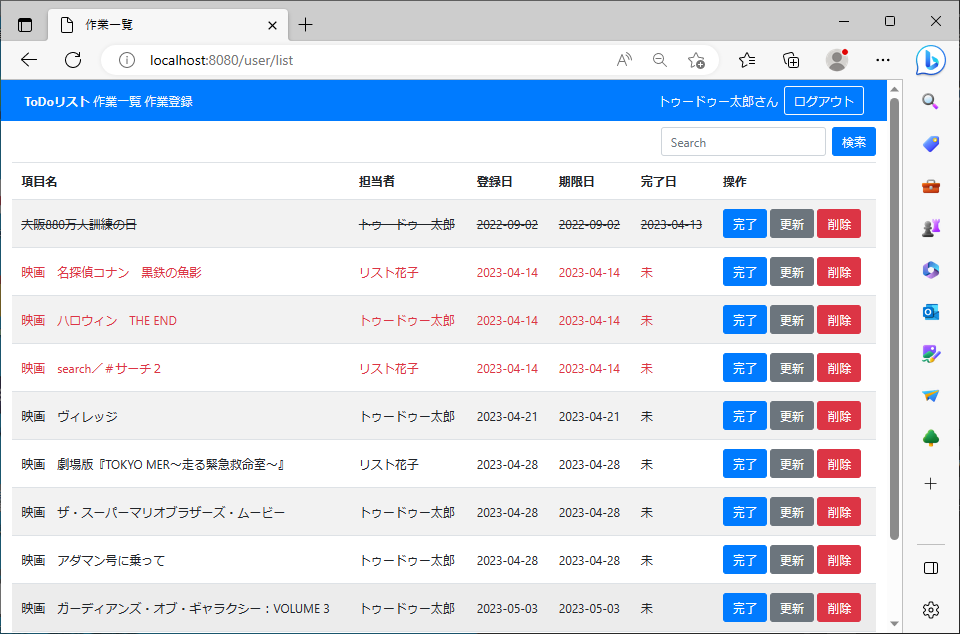Click inside the Search text field
The width and height of the screenshot is (960, 634).
(742, 142)
